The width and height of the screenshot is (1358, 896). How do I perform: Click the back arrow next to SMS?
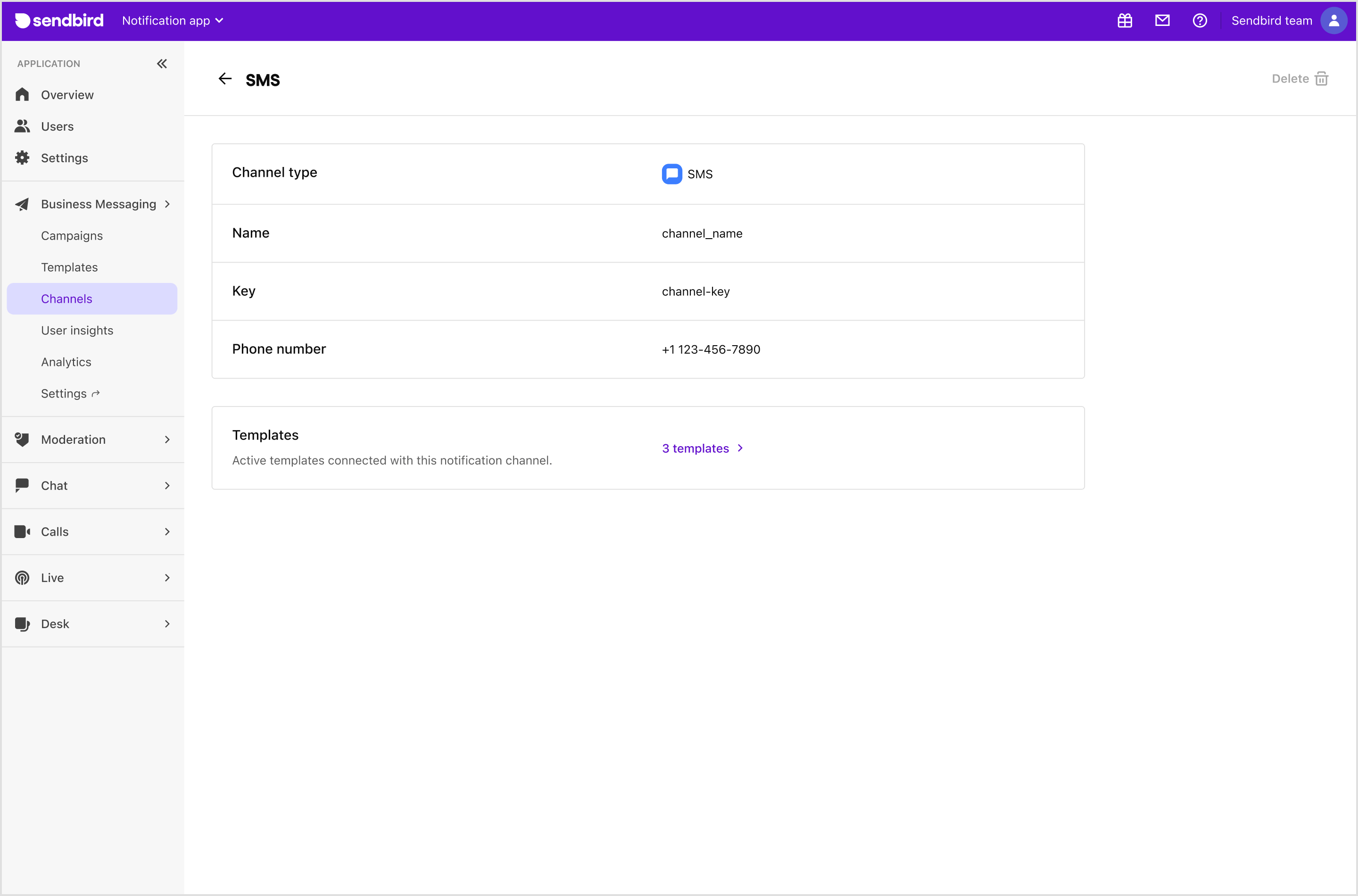(x=224, y=79)
